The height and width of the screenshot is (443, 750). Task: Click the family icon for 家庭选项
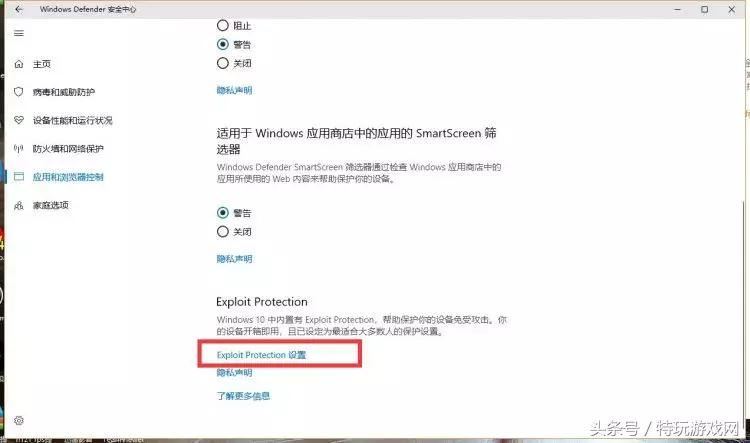click(19, 205)
